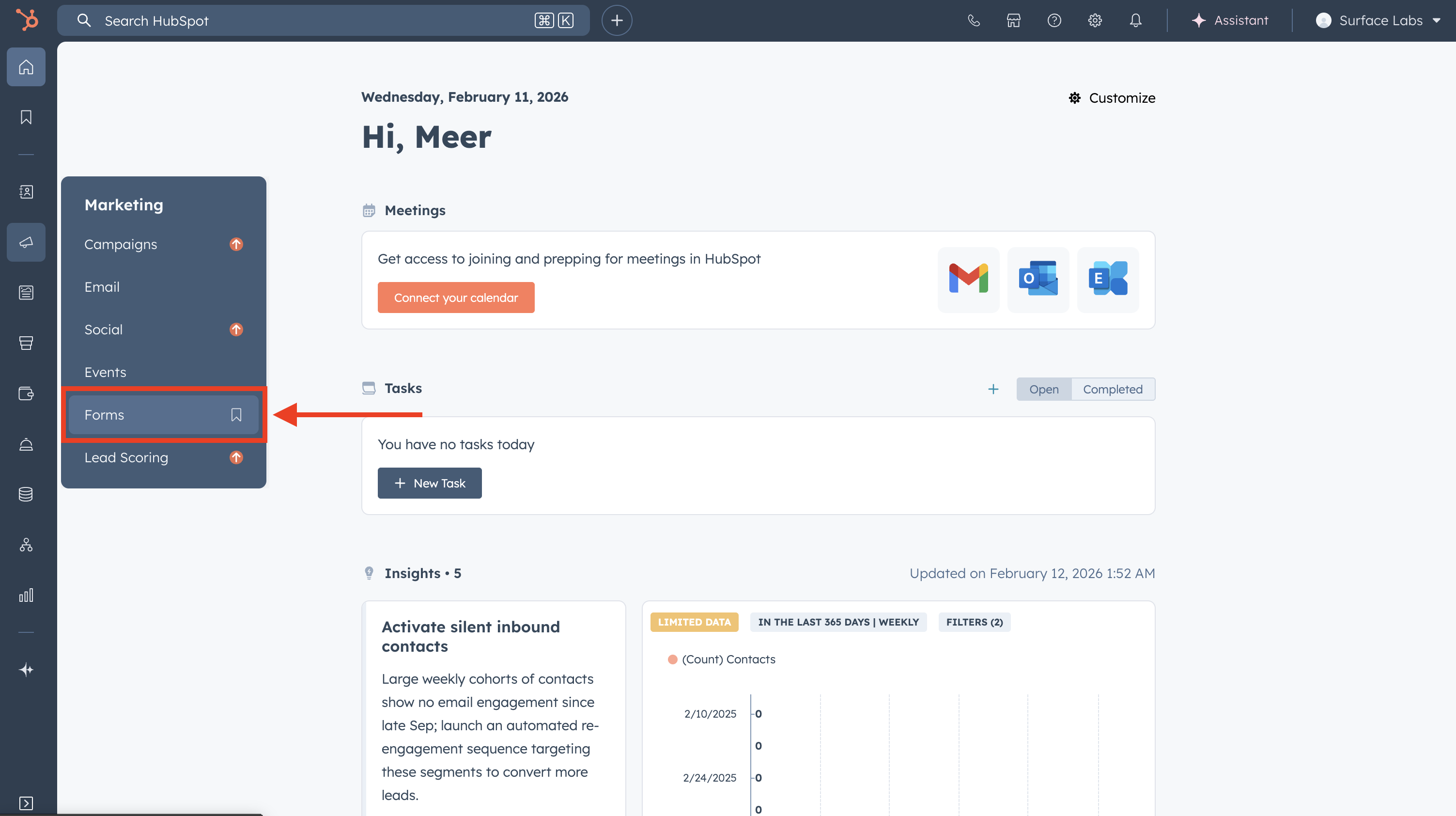Open the Filters (2) dropdown on insights chart

pos(974,622)
